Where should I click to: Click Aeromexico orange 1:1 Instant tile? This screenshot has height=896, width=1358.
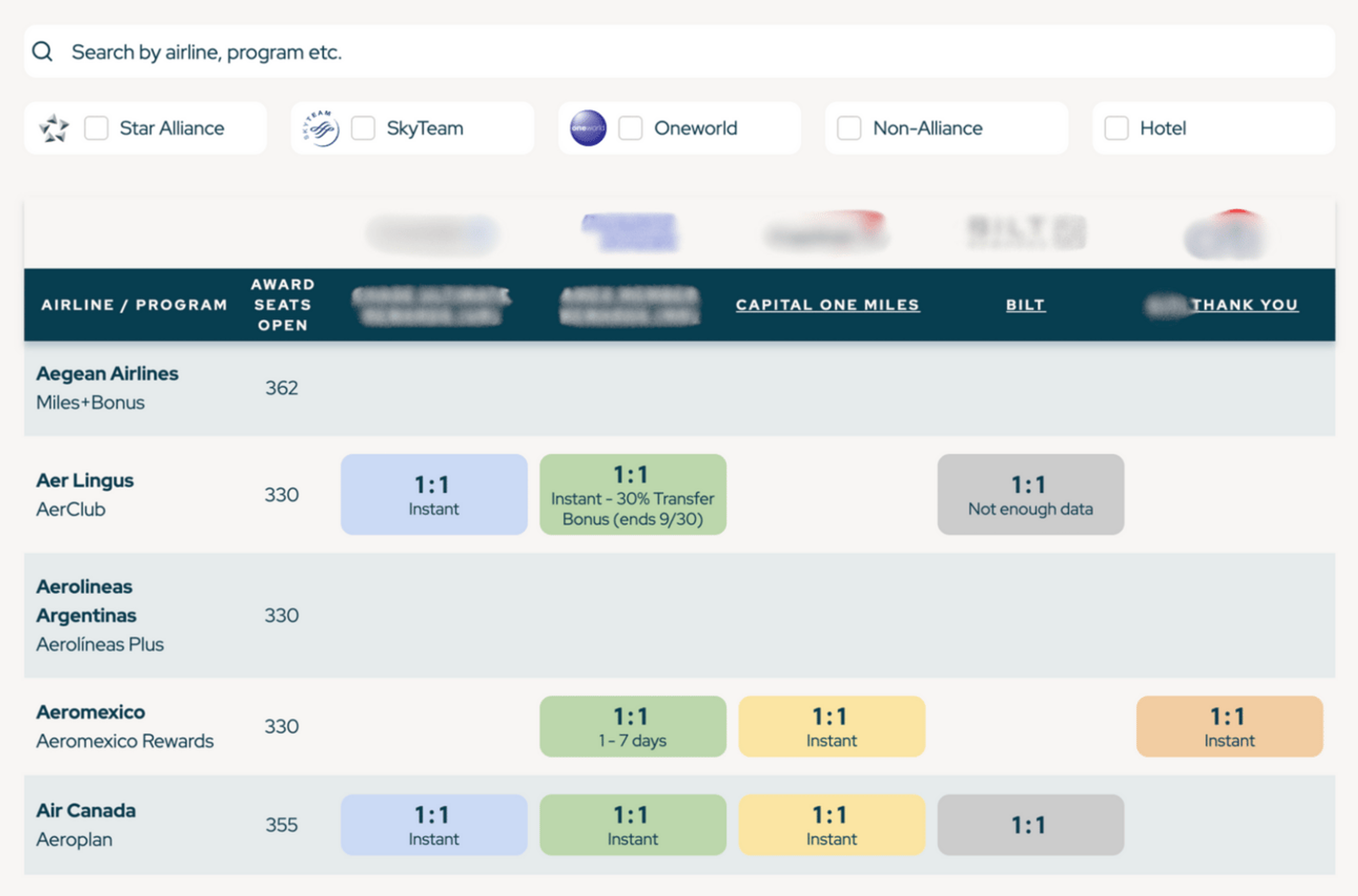tap(1229, 726)
